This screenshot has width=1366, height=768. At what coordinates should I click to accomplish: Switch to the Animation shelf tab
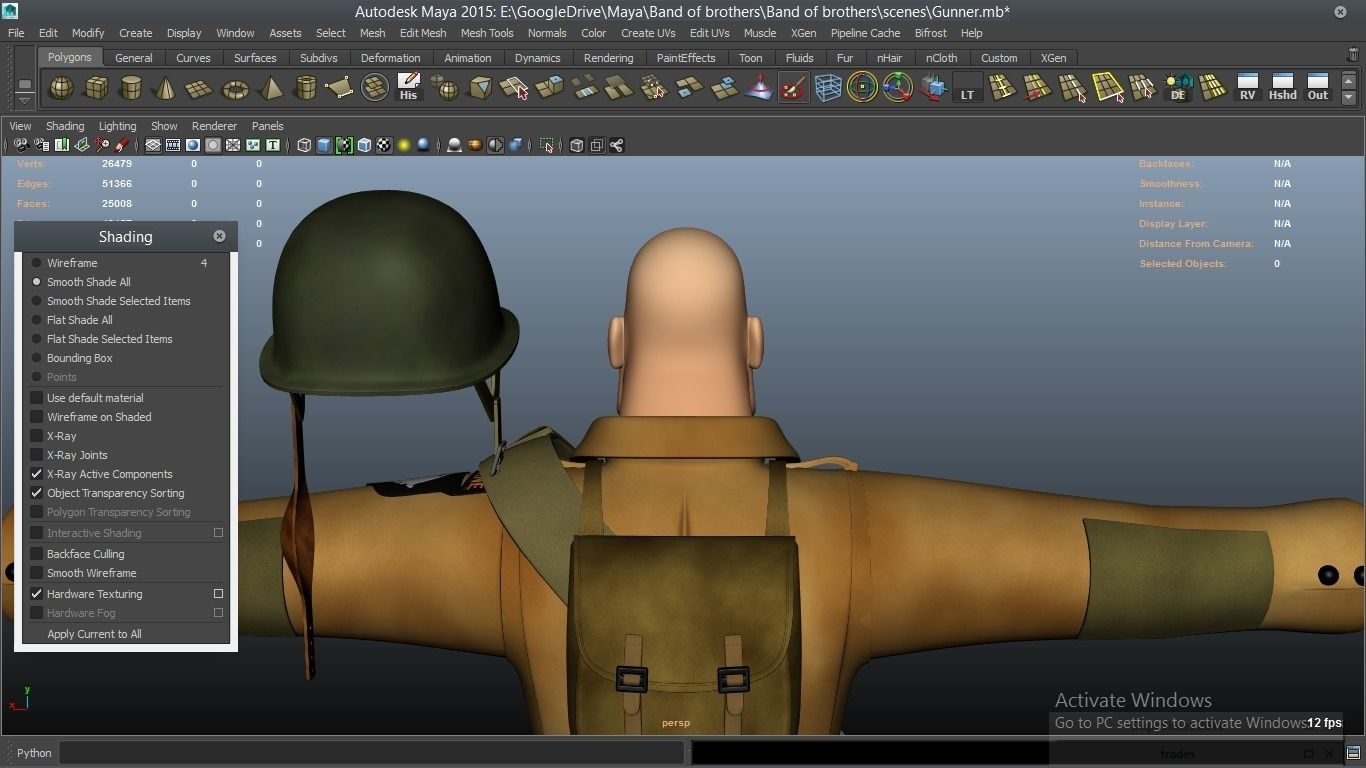point(467,58)
